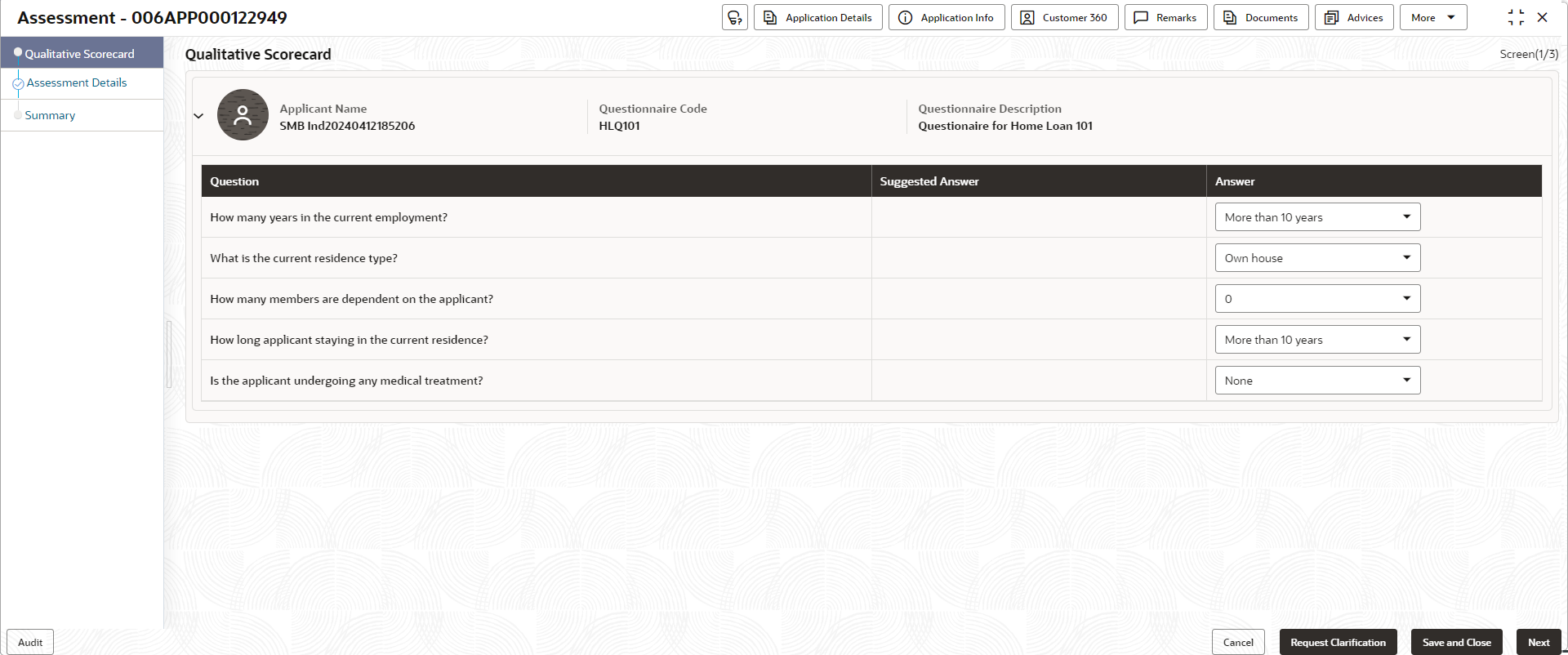Click 'How many members are dependent' question
This screenshot has height=655, width=1568.
pos(351,299)
